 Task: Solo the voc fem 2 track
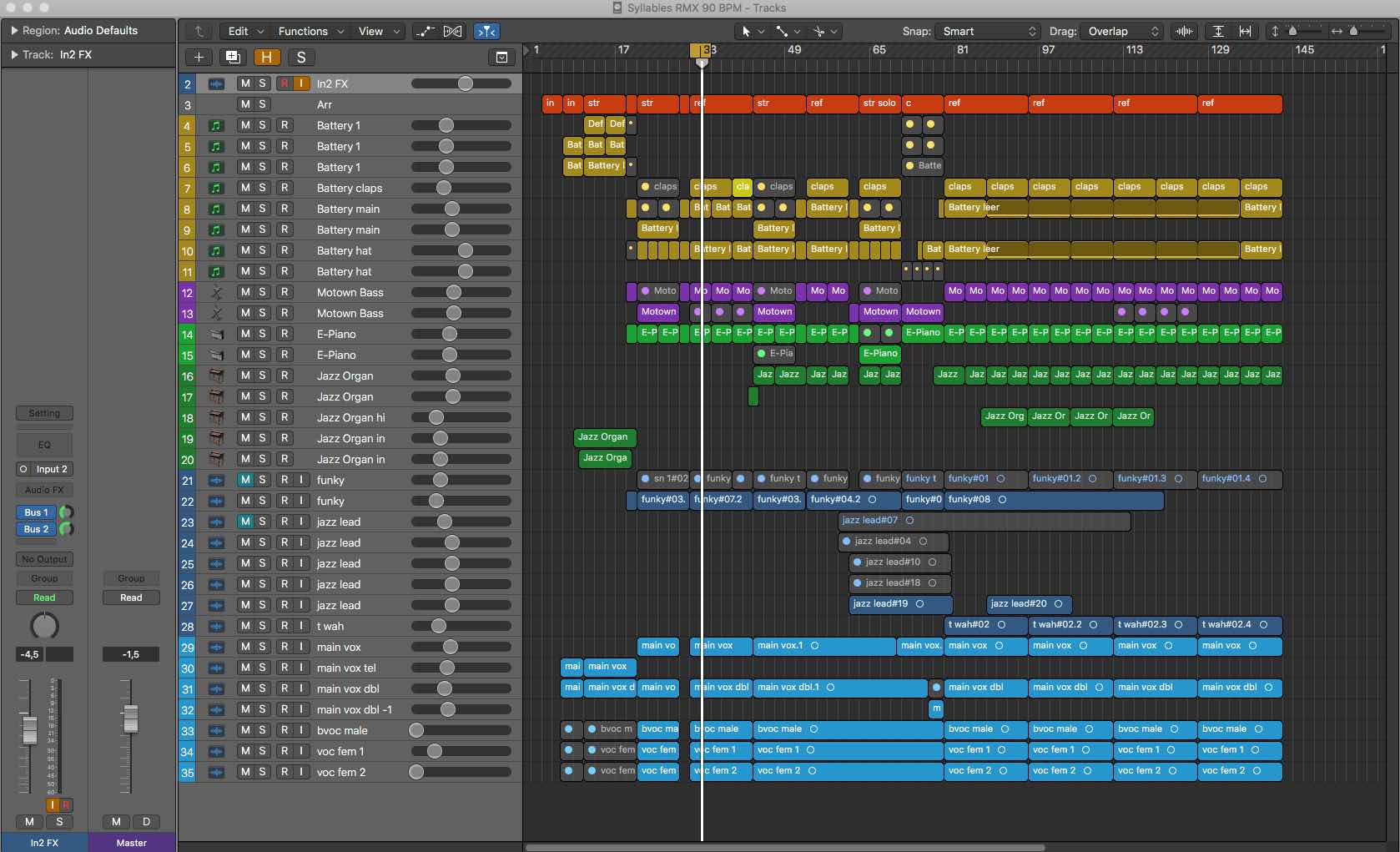(x=262, y=772)
